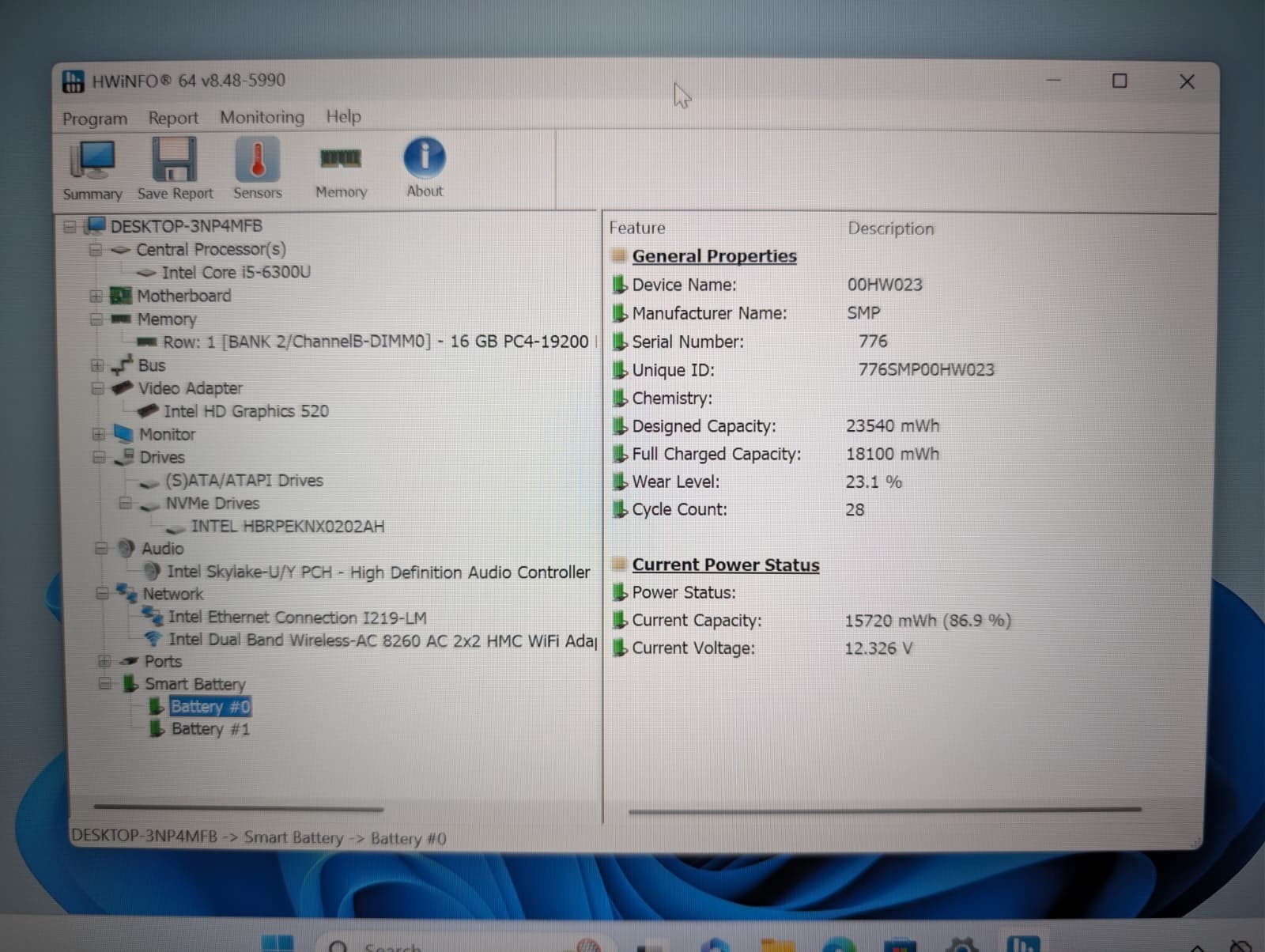Collapse the DESKTOP-3NP4MFB root node
Screen dimensions: 1265x952
pyautogui.click(x=70, y=227)
